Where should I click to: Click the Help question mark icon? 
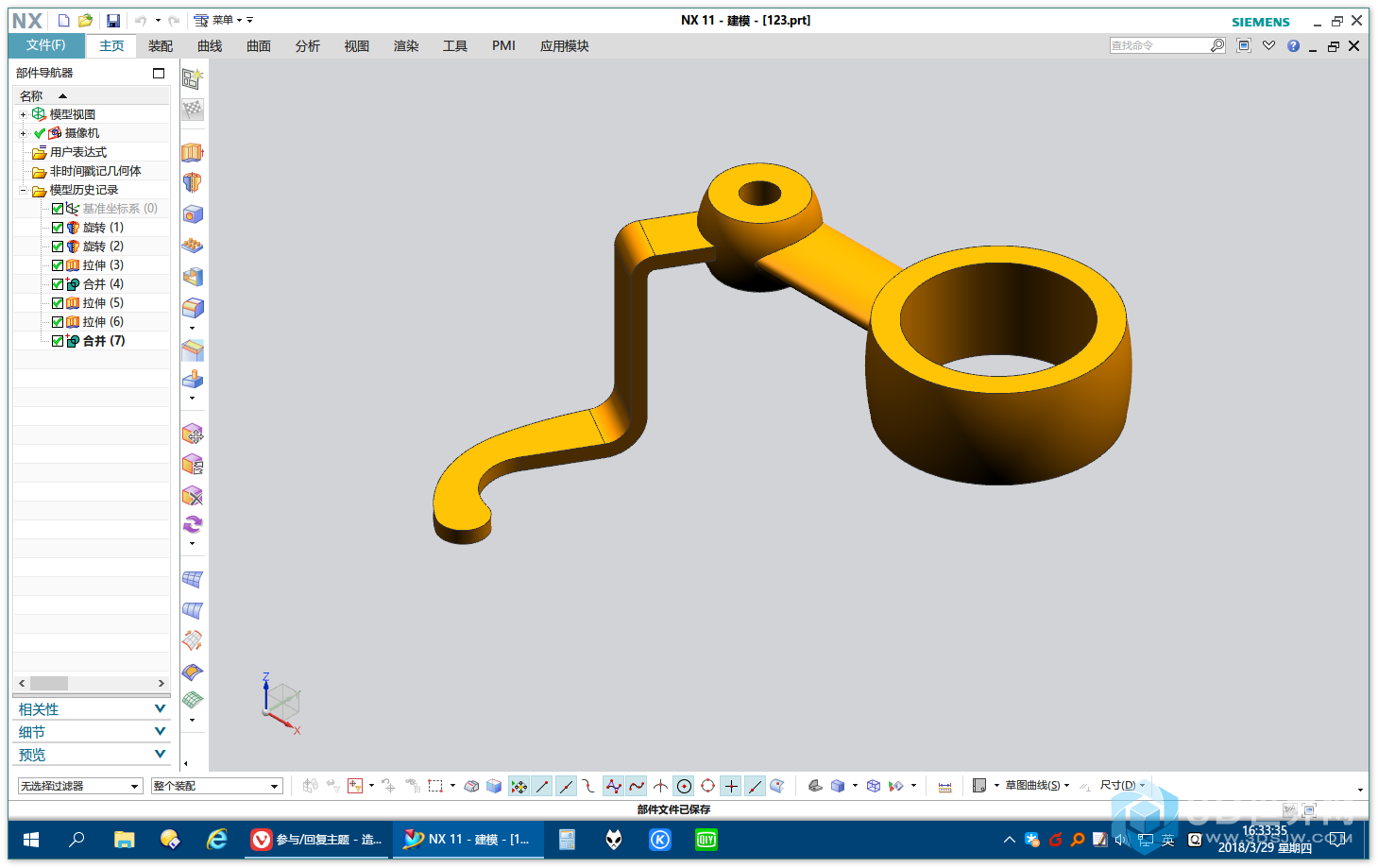click(x=1293, y=45)
